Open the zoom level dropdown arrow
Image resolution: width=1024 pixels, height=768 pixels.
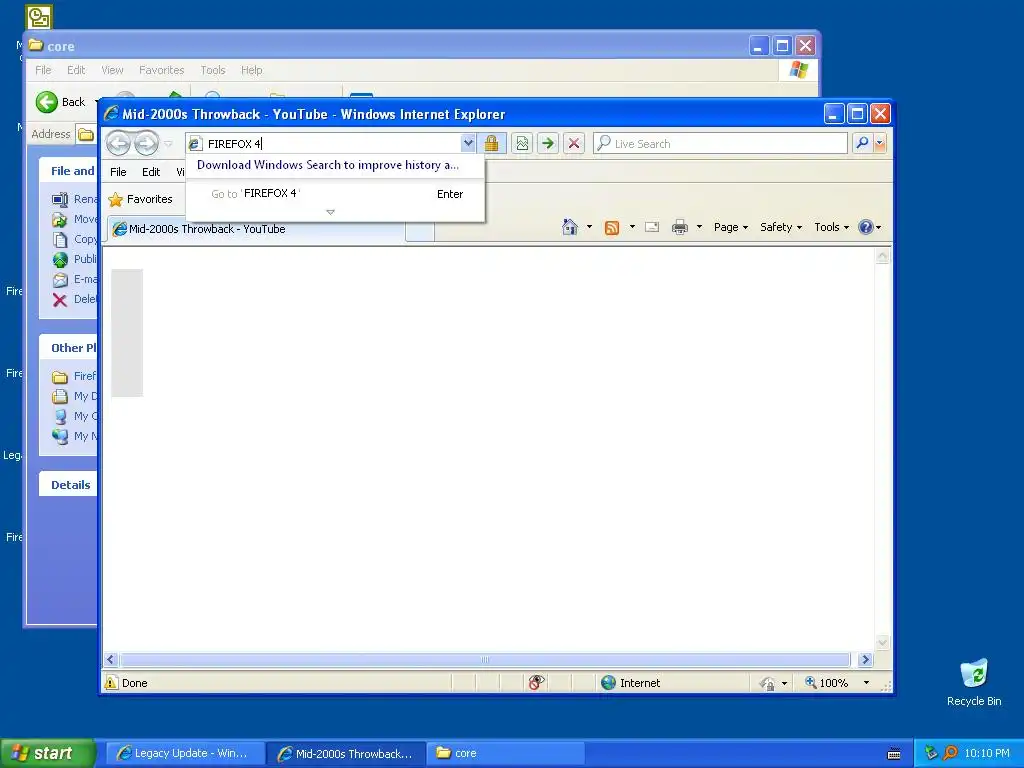(x=867, y=682)
